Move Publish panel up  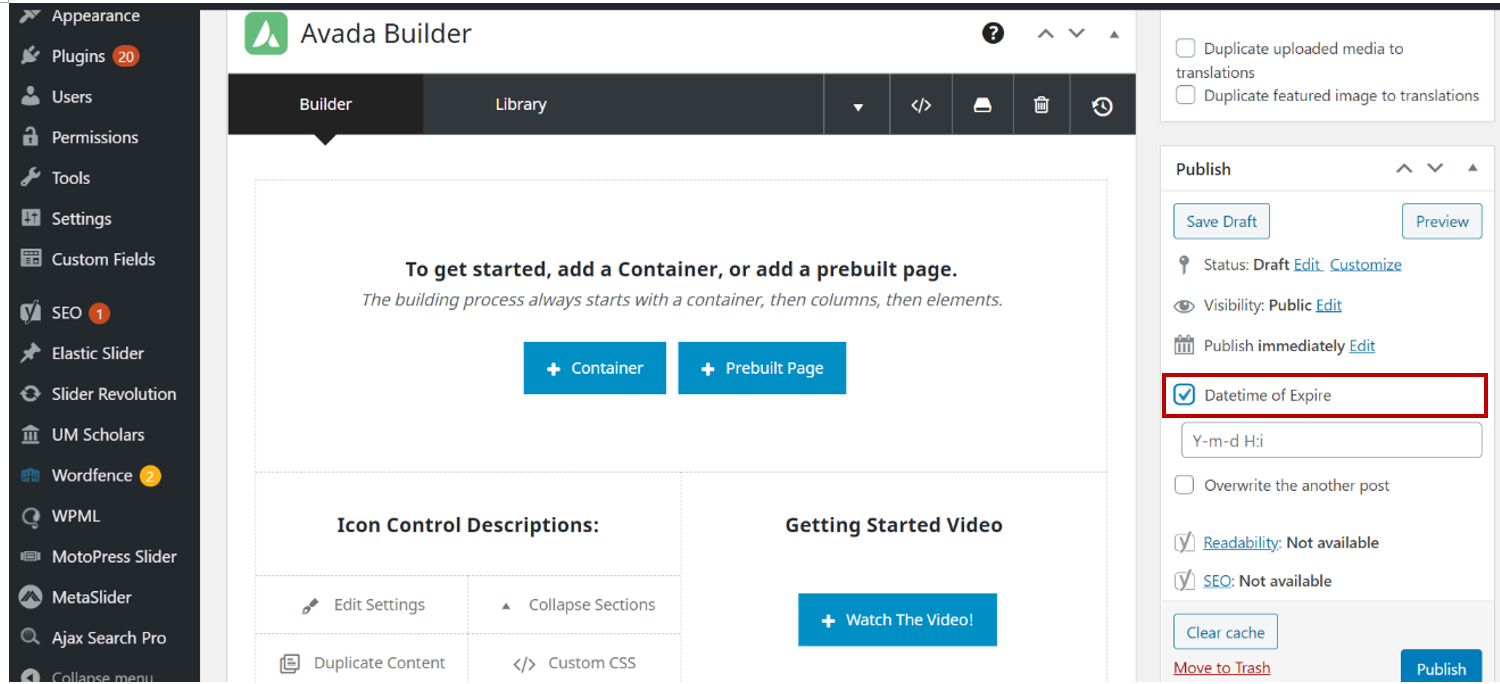pos(1405,168)
